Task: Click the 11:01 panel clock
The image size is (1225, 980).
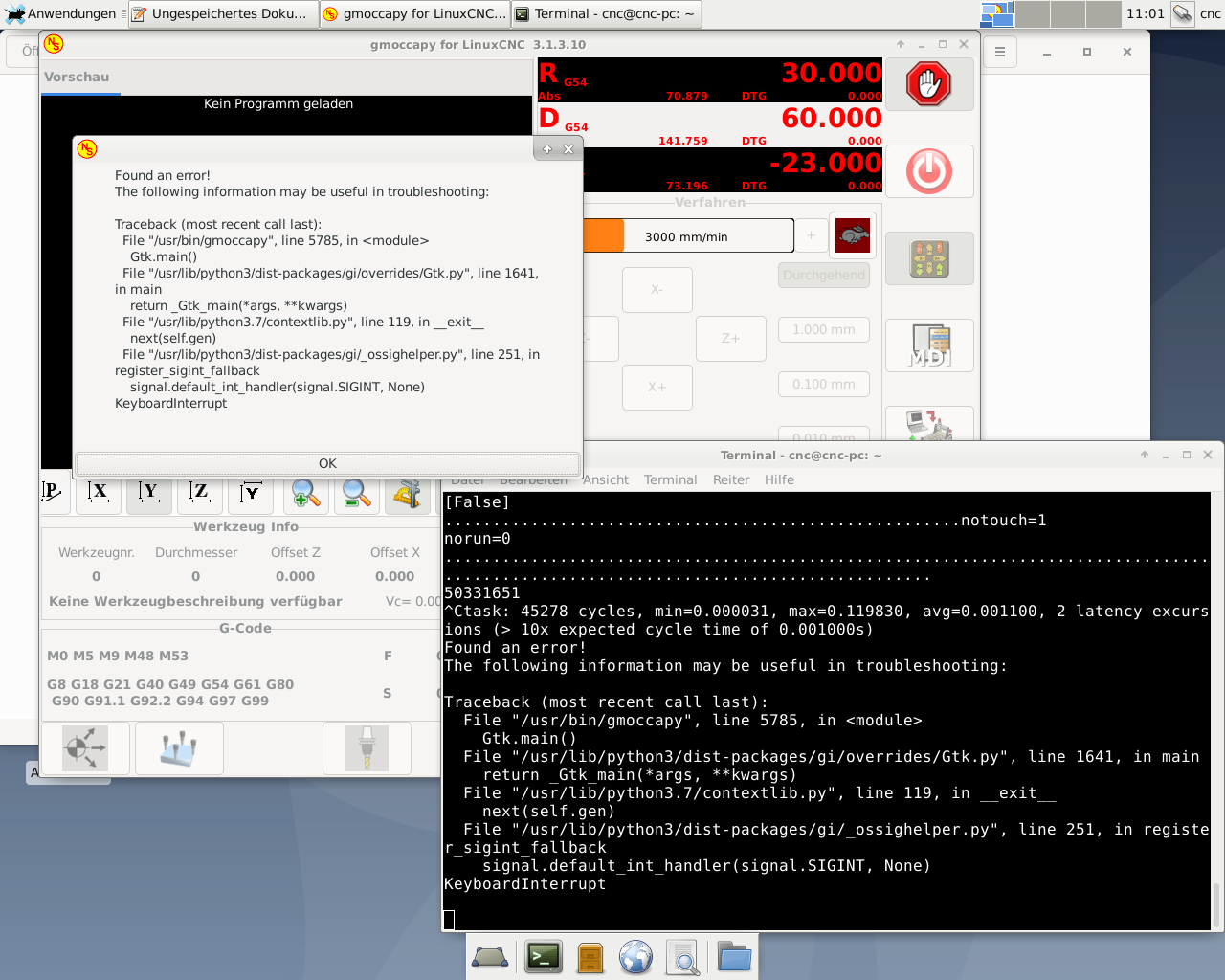Action: pos(1146,13)
